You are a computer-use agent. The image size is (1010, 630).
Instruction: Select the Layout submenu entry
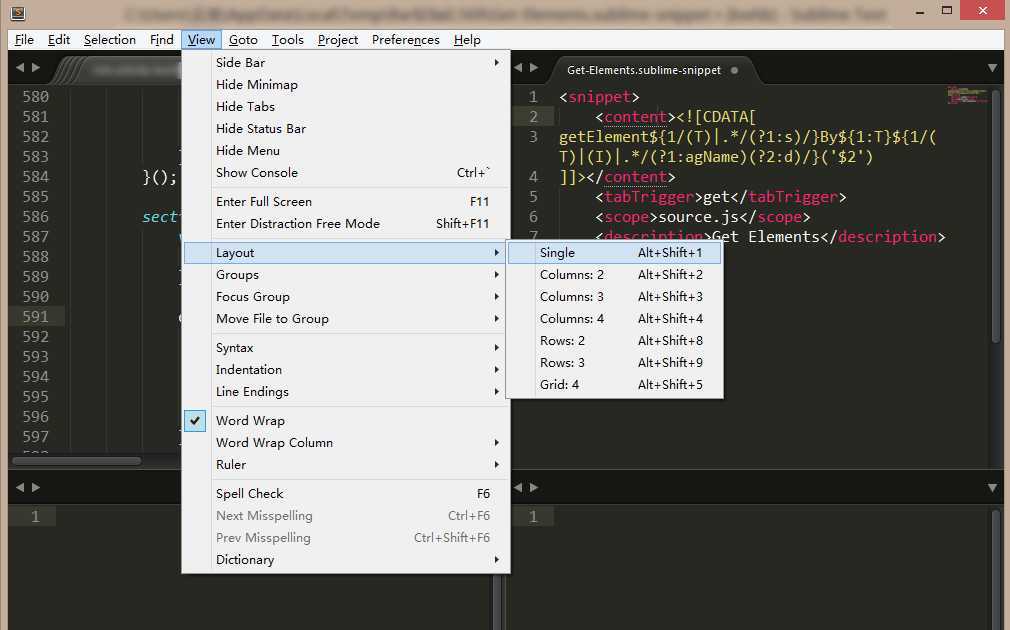[346, 253]
